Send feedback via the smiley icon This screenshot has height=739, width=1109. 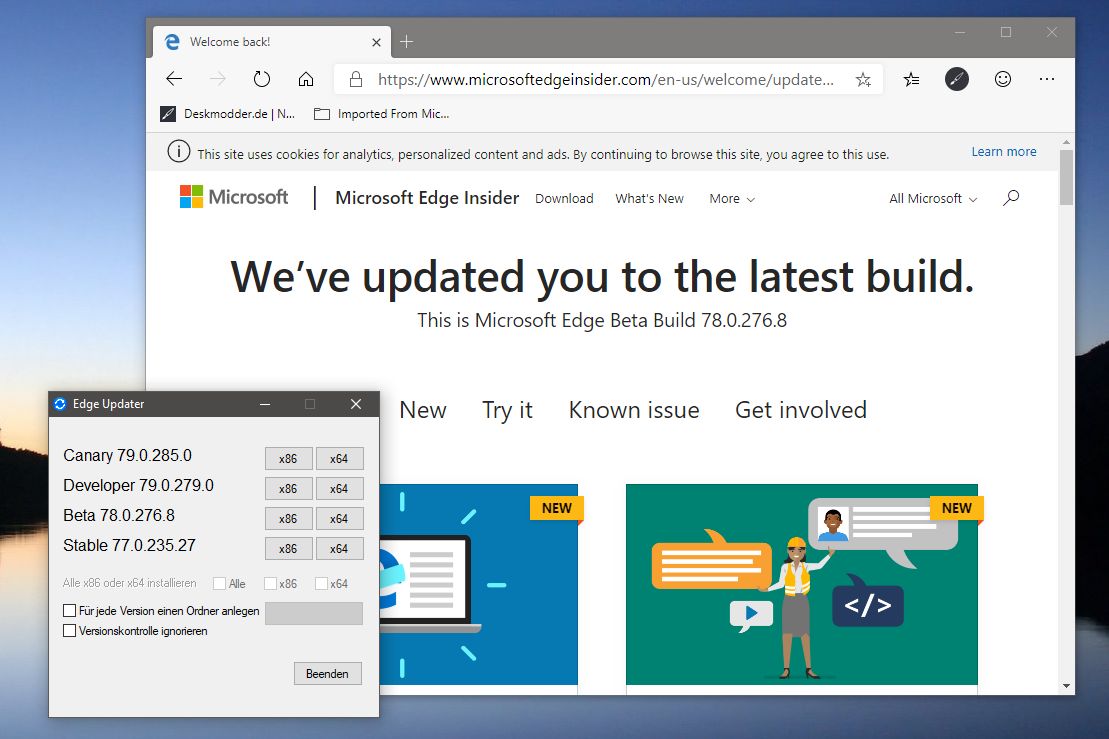[1003, 79]
